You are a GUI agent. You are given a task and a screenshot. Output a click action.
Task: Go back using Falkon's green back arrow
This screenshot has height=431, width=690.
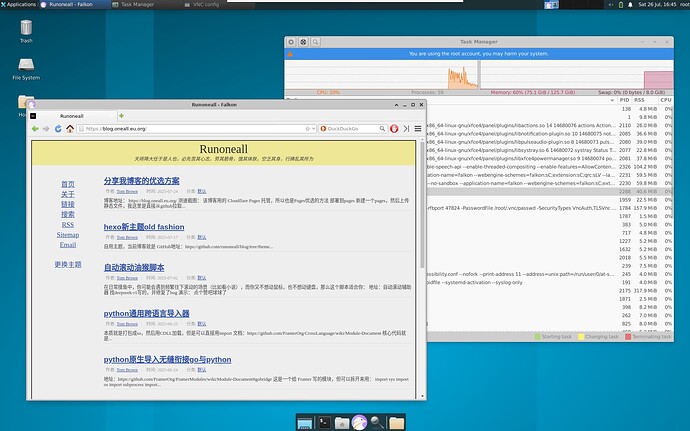35,129
